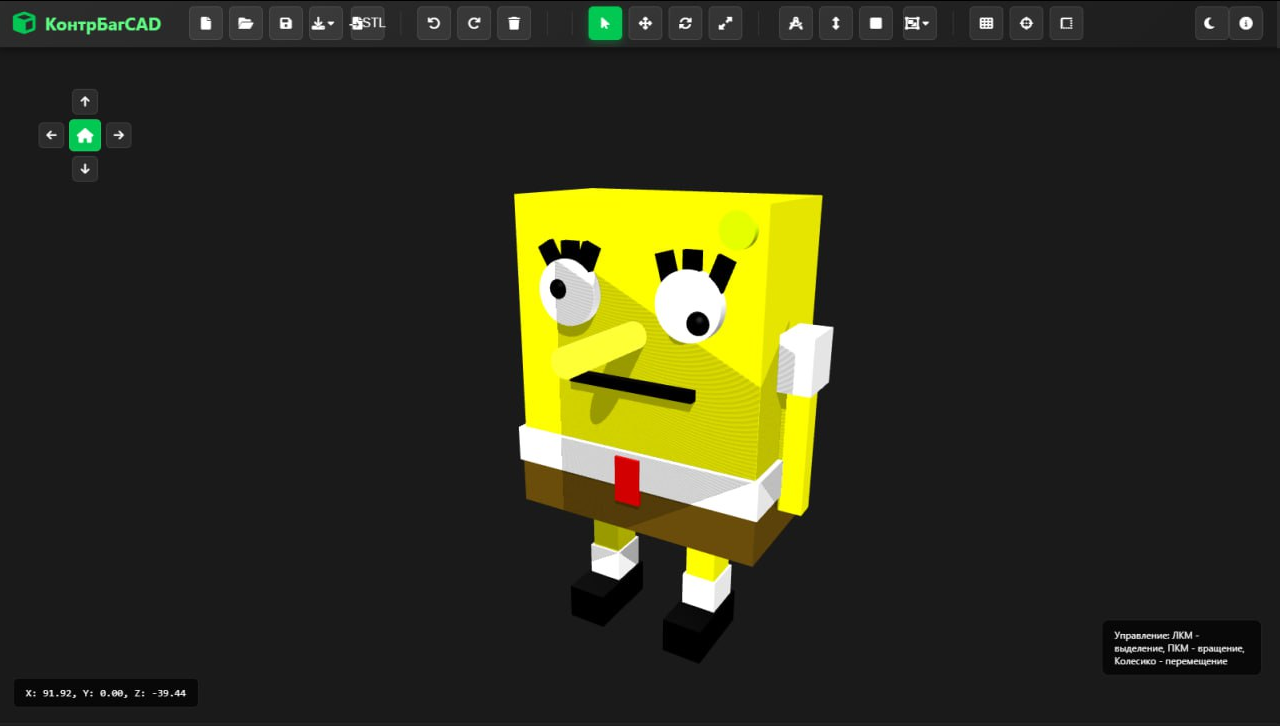Click the solid white square tool
Viewport: 1280px width, 726px height.
click(876, 23)
